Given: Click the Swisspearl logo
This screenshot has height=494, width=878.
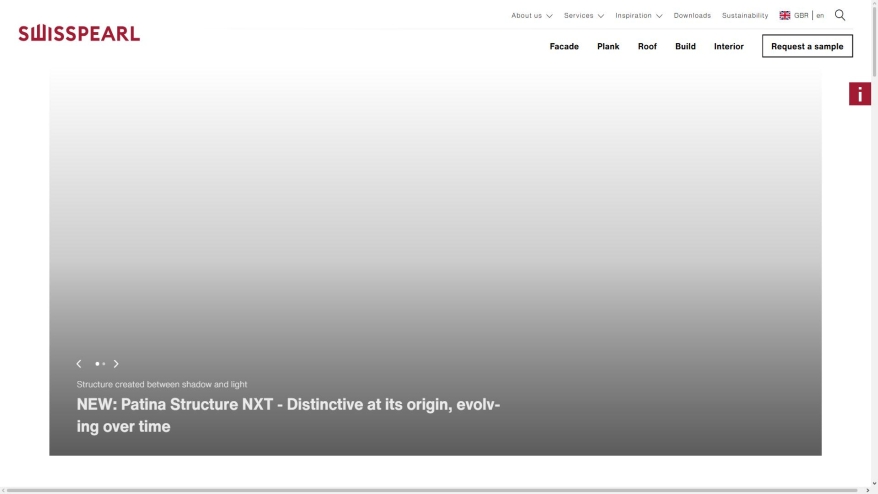Looking at the screenshot, I should click(79, 34).
